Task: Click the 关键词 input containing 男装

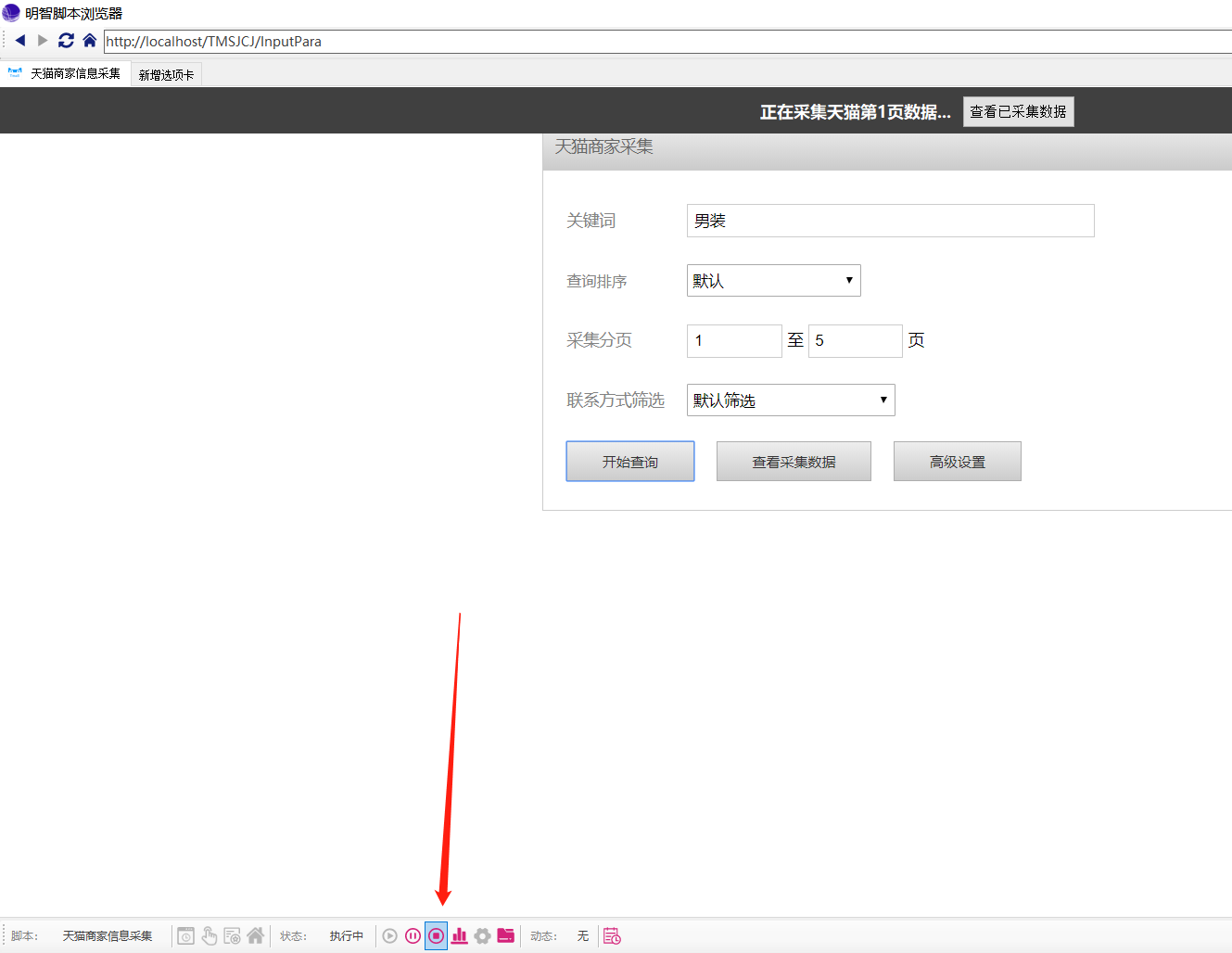Action: pos(890,221)
